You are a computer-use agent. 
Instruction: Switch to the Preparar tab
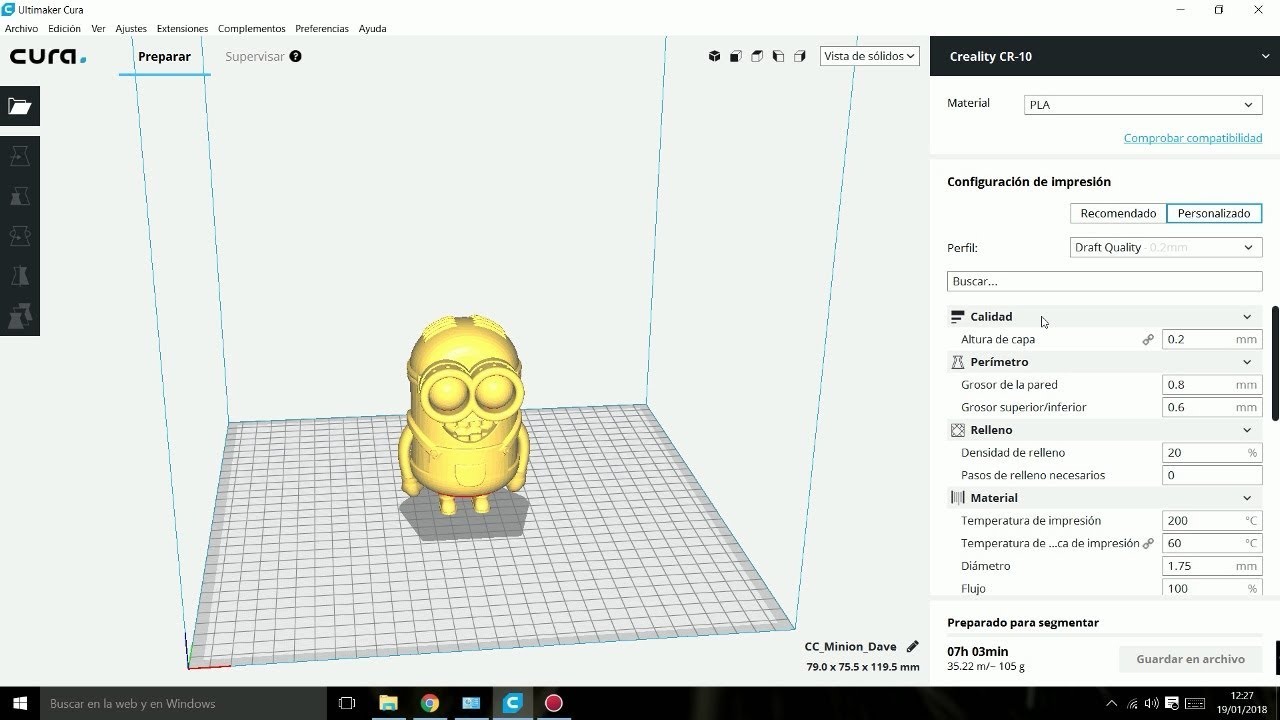164,57
